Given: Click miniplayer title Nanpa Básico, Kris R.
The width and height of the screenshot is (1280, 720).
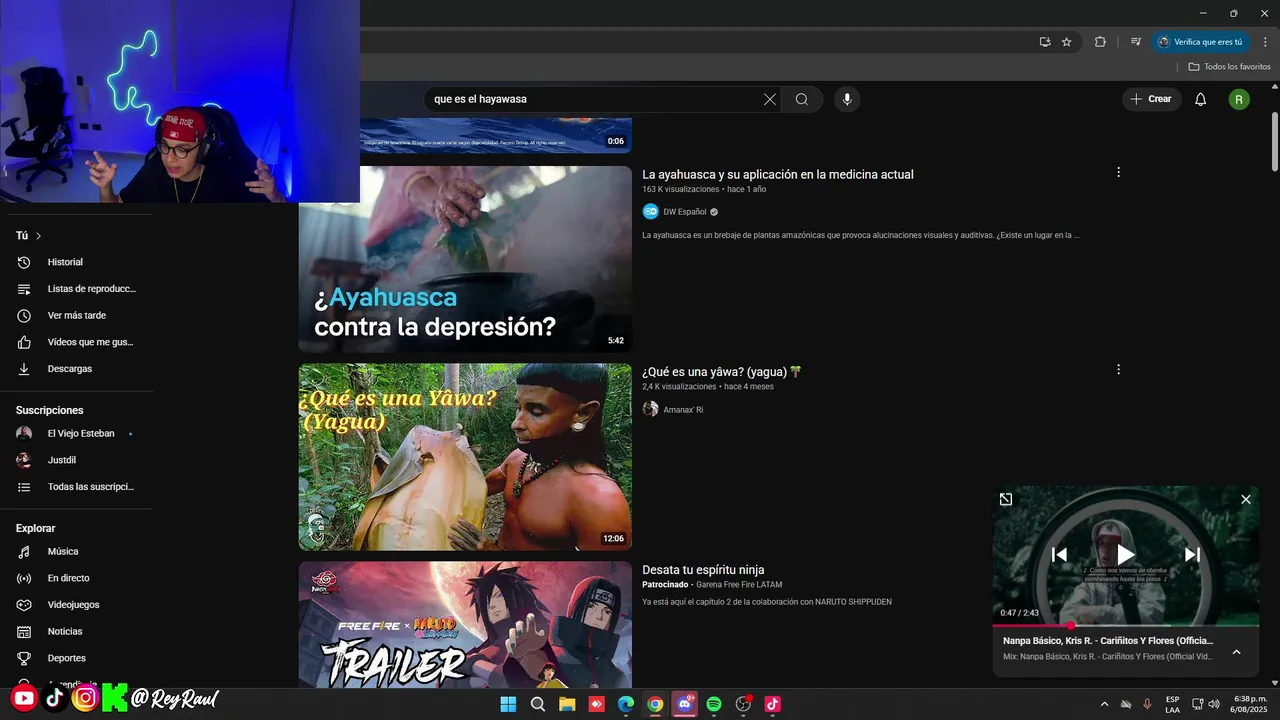Looking at the screenshot, I should 1108,641.
